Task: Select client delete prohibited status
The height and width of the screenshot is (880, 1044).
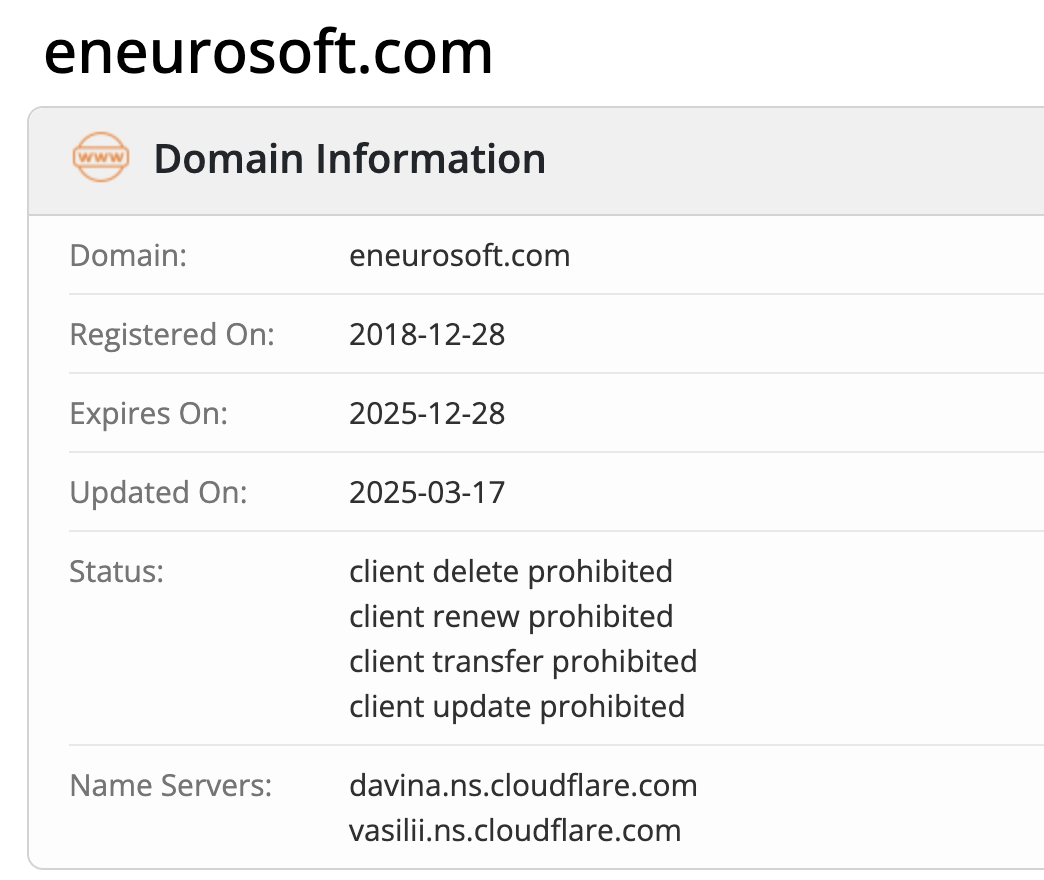Action: 511,572
